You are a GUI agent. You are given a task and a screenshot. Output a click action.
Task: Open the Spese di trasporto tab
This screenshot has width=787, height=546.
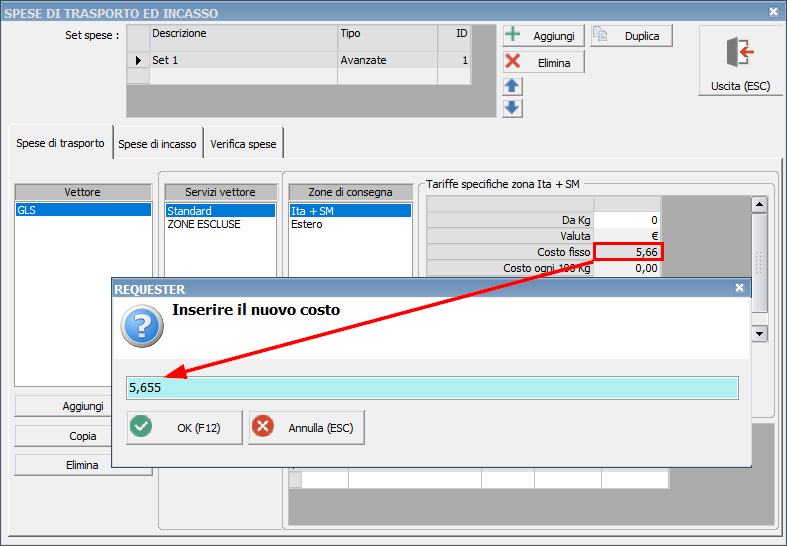[x=60, y=143]
